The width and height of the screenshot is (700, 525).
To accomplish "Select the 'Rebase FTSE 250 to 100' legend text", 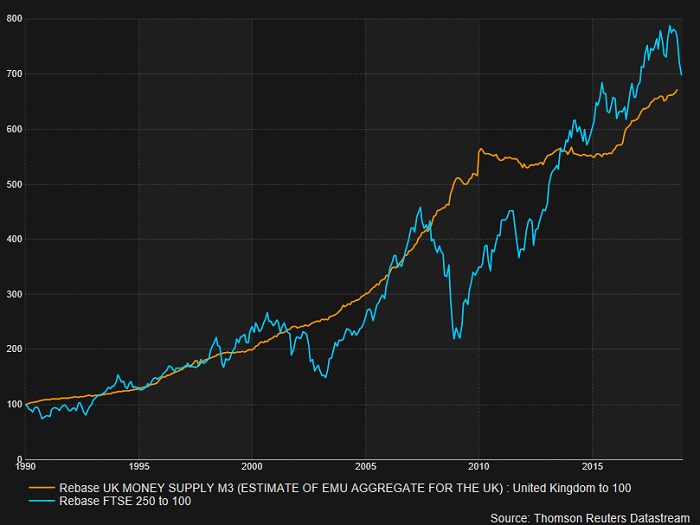I will [x=125, y=501].
